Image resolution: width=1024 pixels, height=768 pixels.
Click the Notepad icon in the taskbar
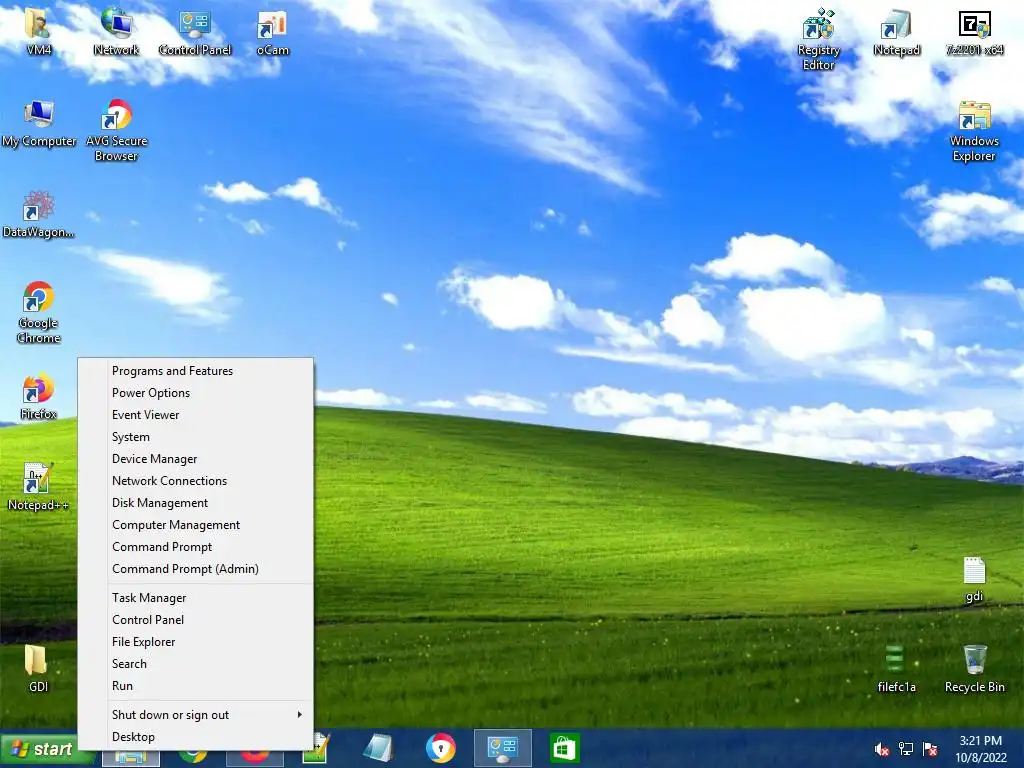(x=378, y=748)
